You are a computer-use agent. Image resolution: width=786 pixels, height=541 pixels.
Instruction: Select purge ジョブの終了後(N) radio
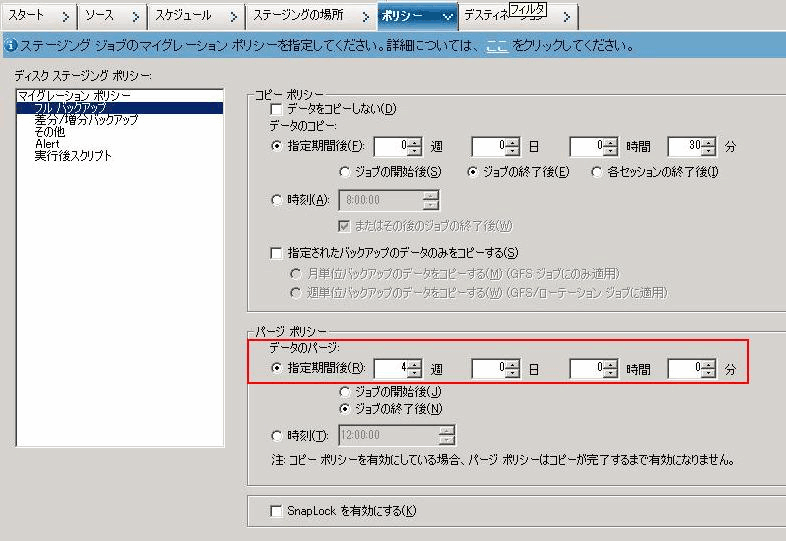click(x=344, y=409)
